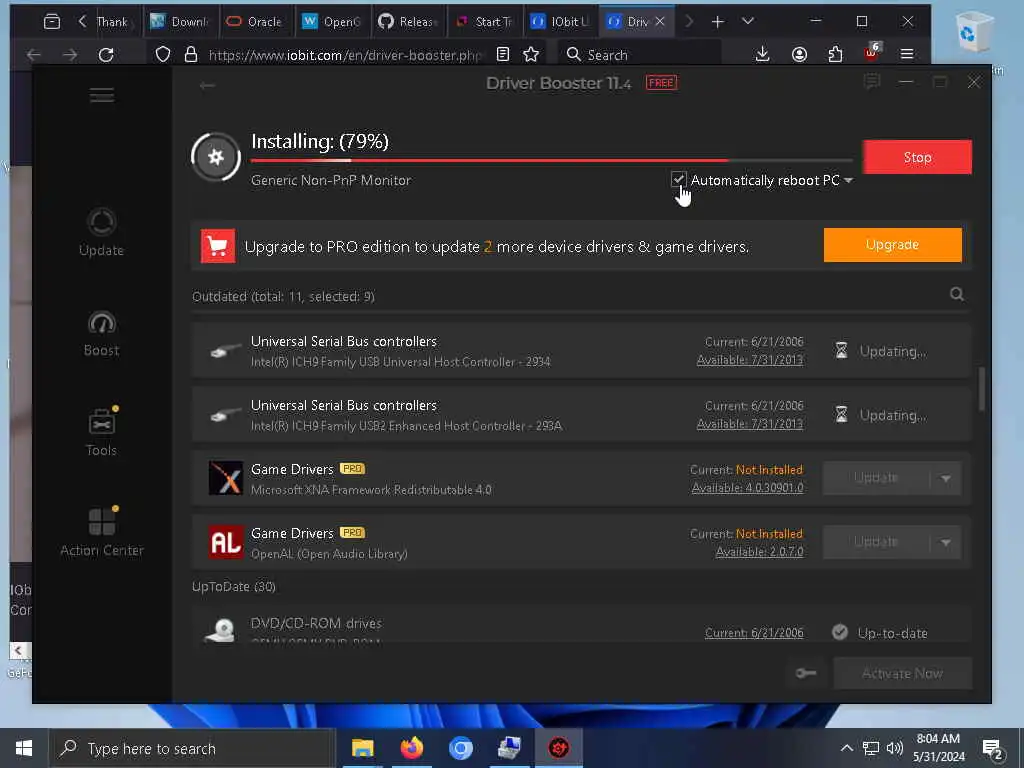The image size is (1024, 768).
Task: Click the Driver Booster taskbar icon
Action: (558, 748)
